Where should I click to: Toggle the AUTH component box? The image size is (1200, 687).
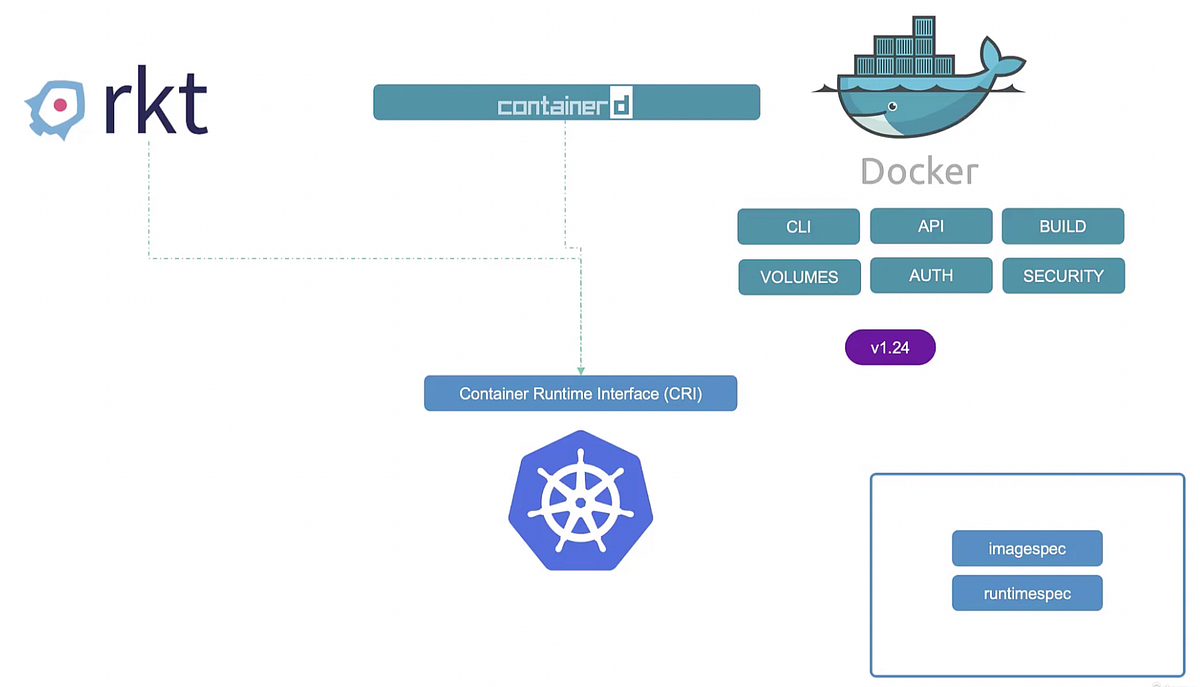[x=930, y=275]
